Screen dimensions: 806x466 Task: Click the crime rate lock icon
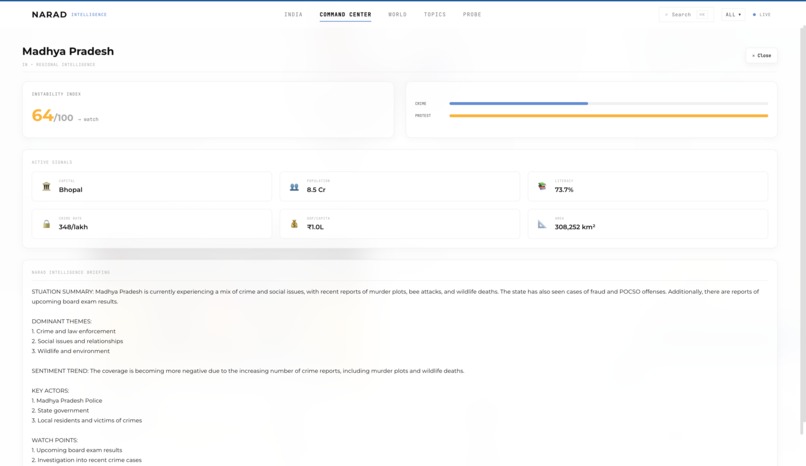46,224
